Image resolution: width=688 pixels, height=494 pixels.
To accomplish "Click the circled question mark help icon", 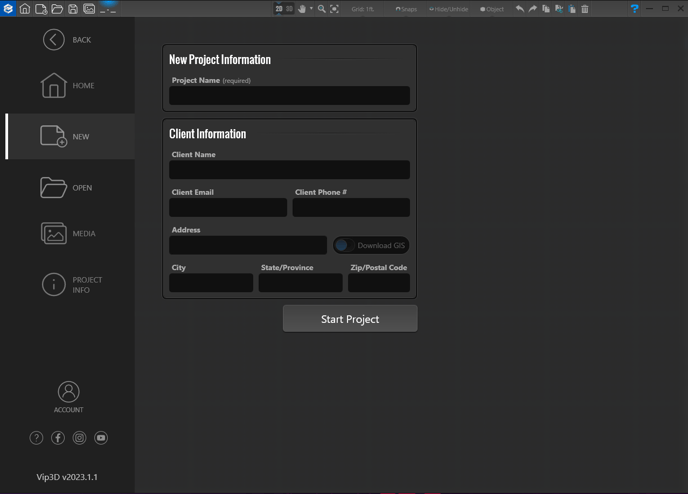I will pyautogui.click(x=36, y=438).
